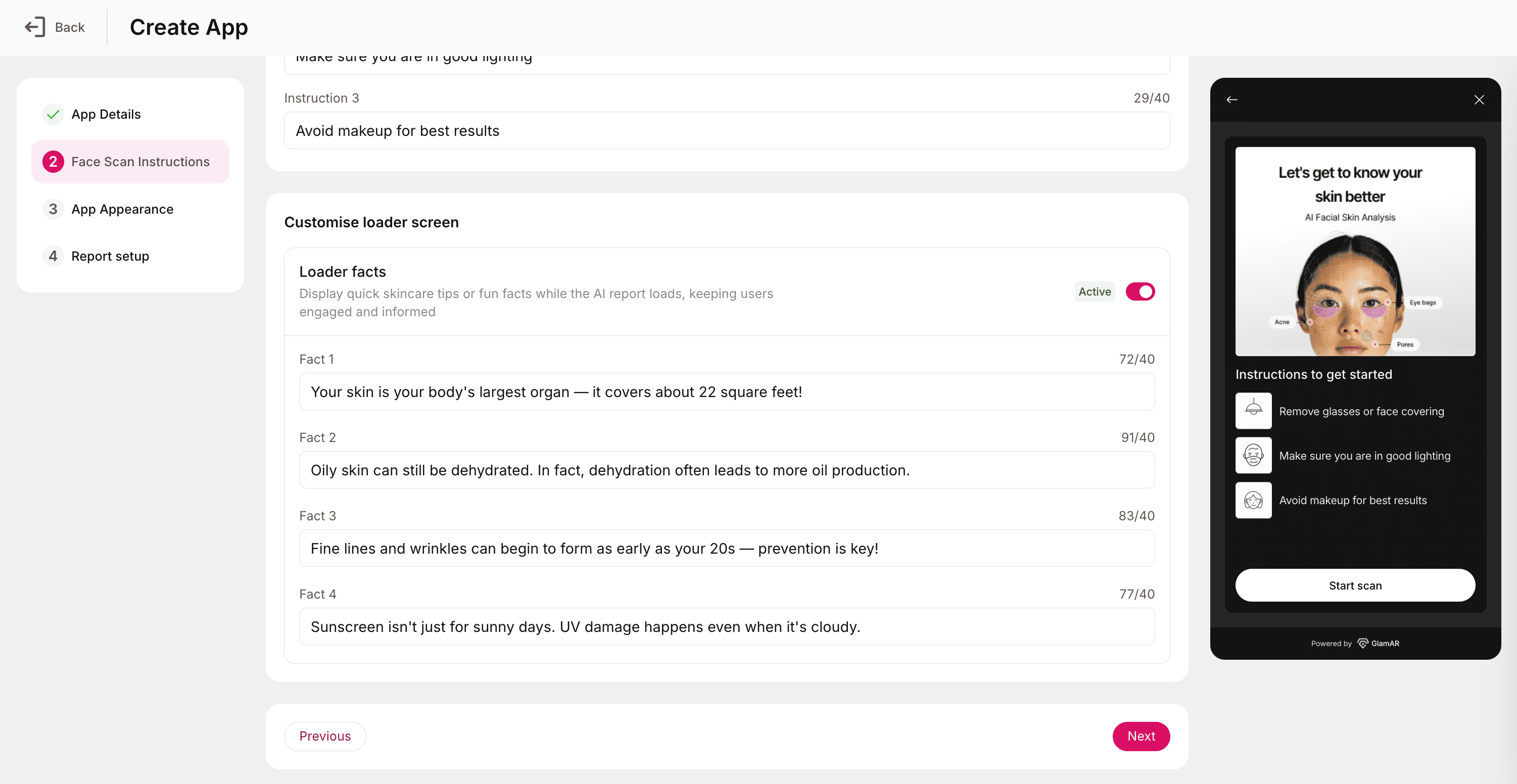Click the Fact 4 sunscreen text field

tap(726, 626)
